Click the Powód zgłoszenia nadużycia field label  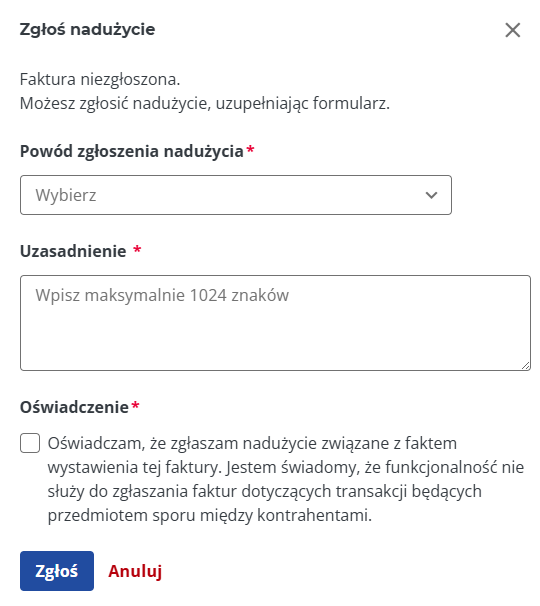coord(132,151)
